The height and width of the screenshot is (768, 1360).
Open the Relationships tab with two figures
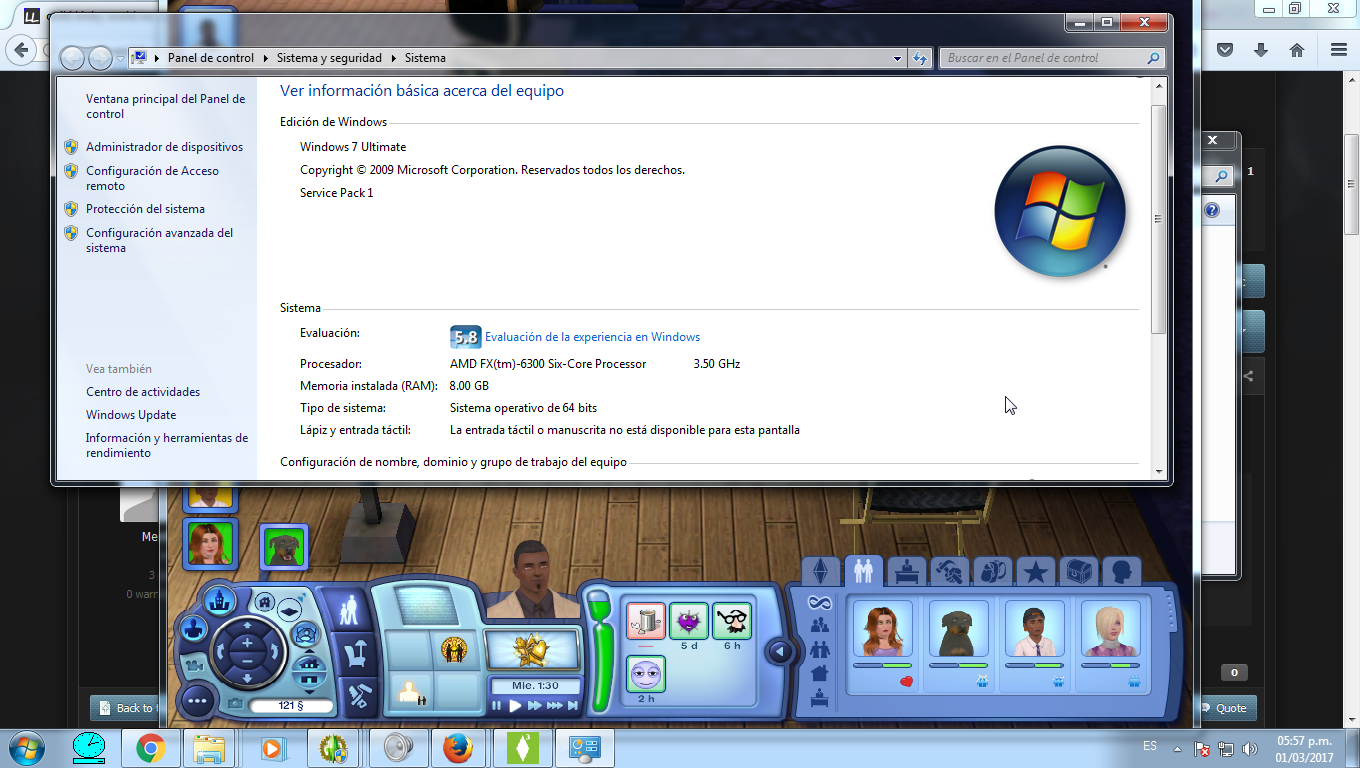863,571
